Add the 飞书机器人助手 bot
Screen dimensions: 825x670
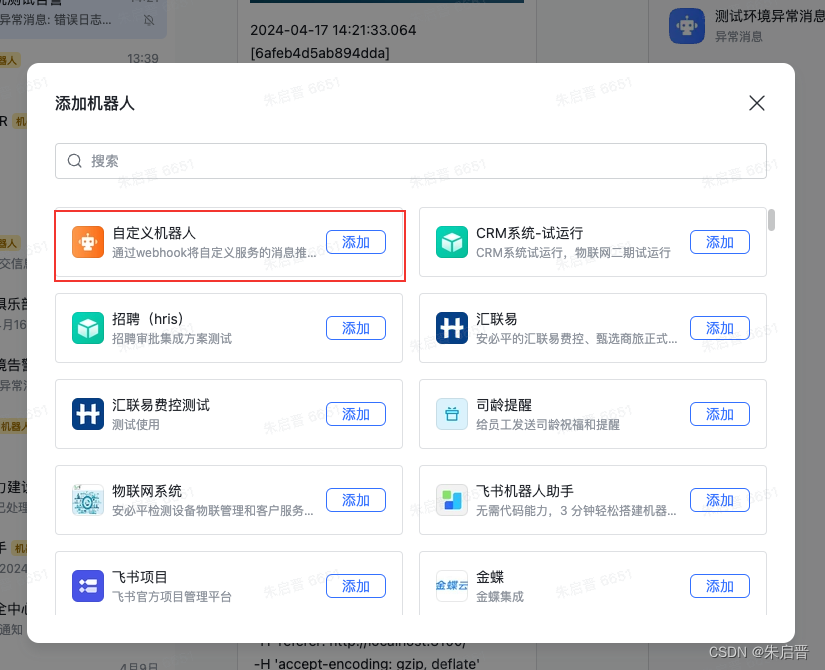pyautogui.click(x=720, y=500)
